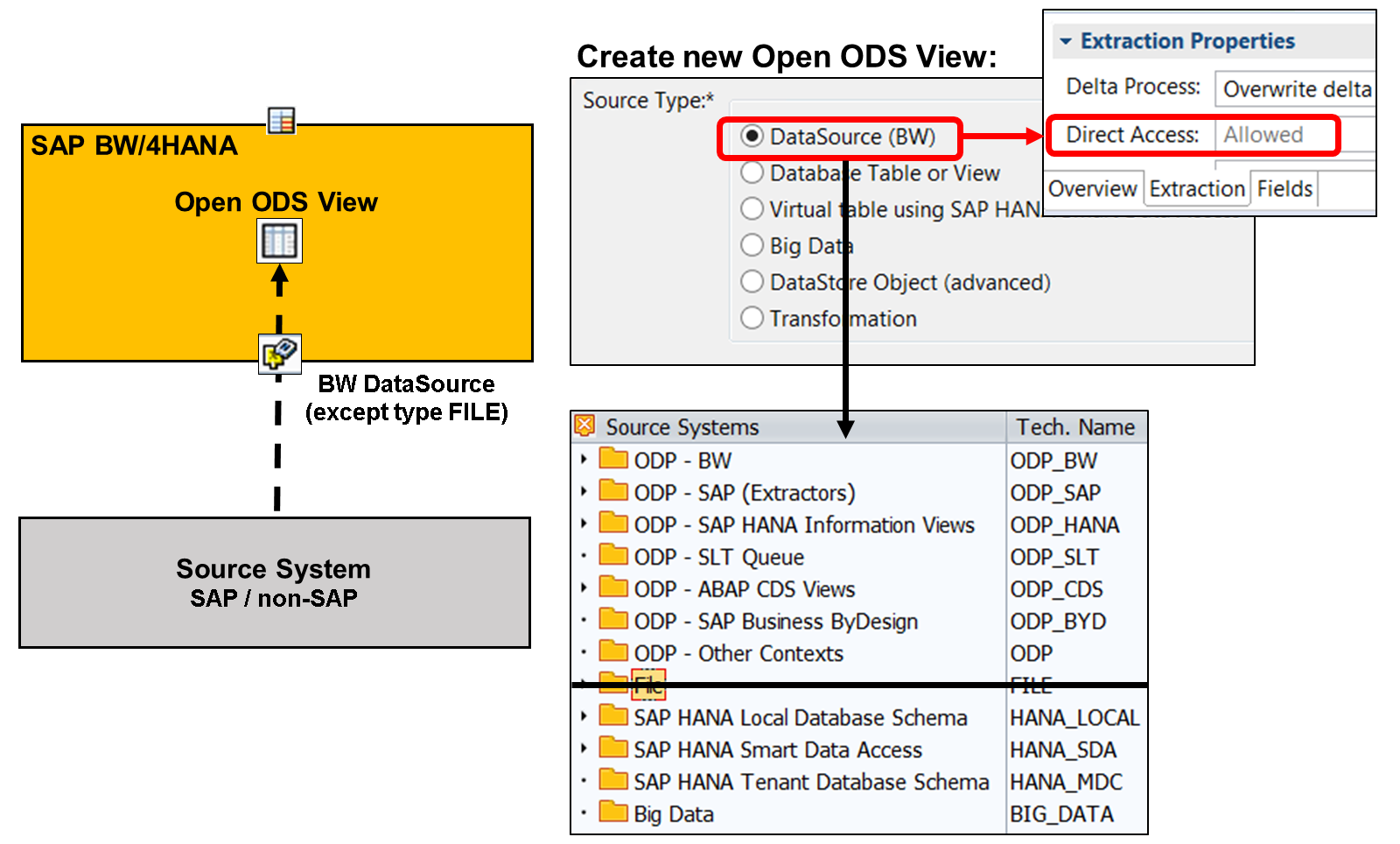The image size is (1400, 844).
Task: Click the Big Data folder icon
Action: [613, 812]
